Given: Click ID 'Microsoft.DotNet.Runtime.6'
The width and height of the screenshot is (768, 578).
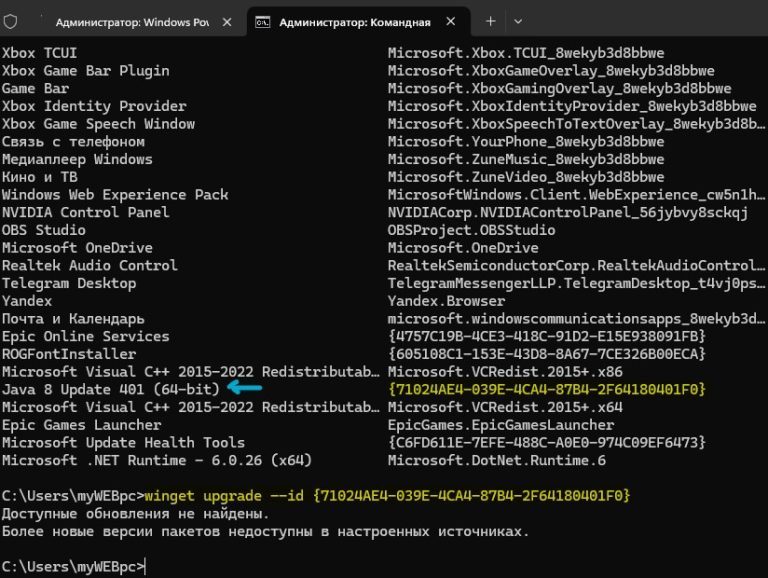Looking at the screenshot, I should [497, 460].
